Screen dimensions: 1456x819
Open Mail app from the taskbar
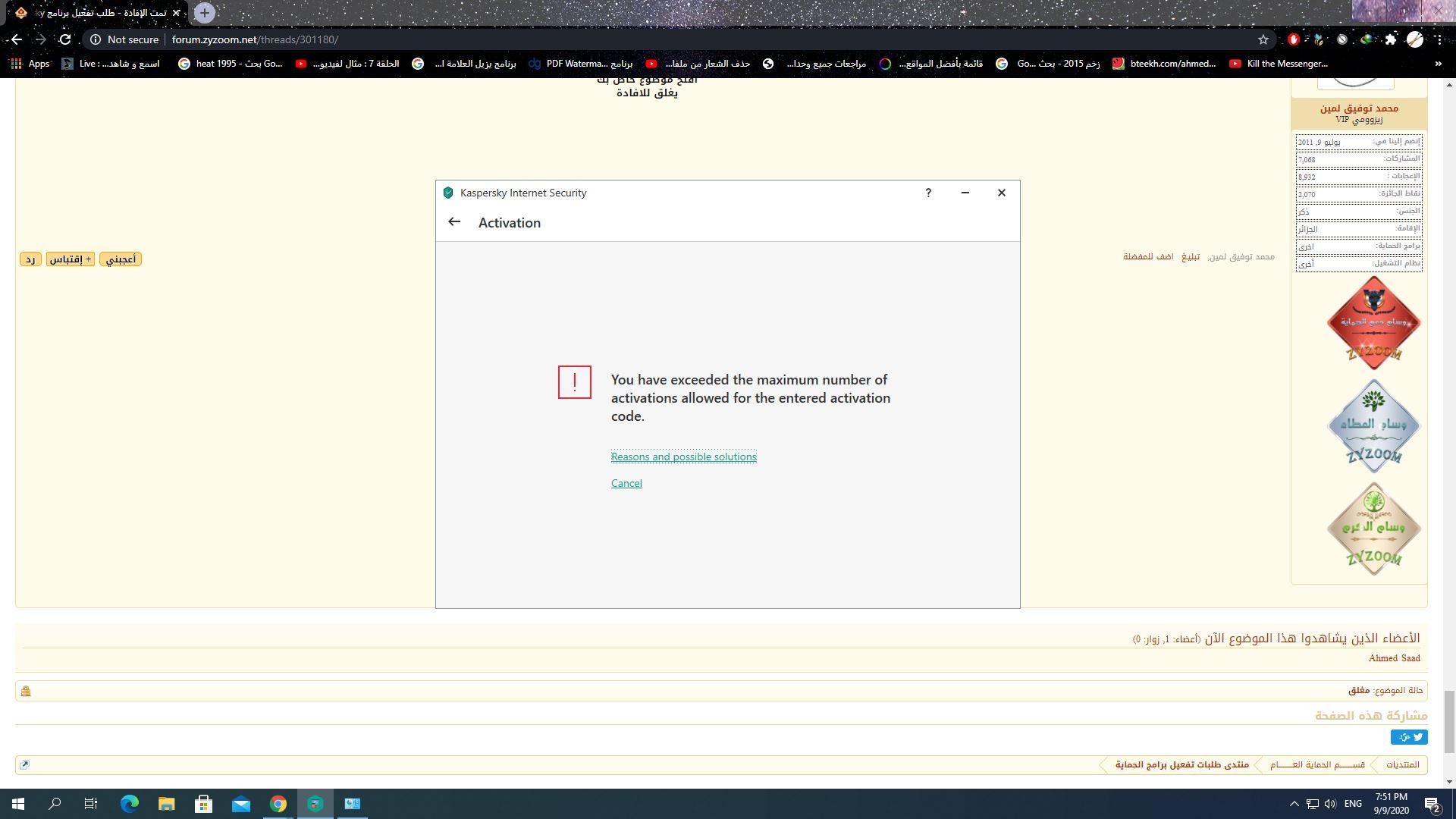(x=241, y=804)
